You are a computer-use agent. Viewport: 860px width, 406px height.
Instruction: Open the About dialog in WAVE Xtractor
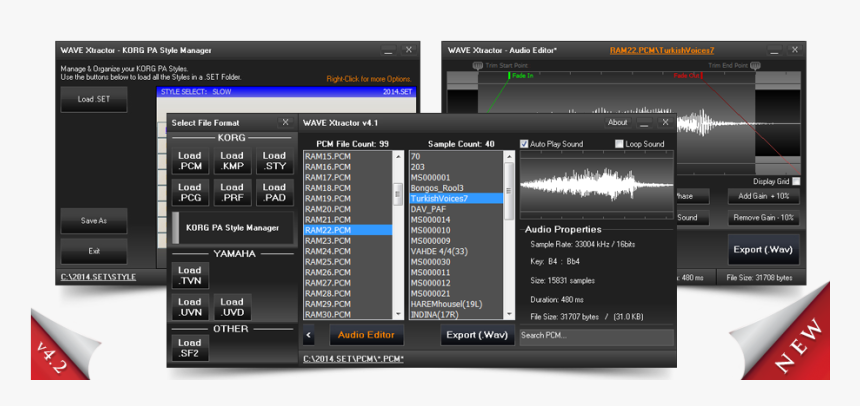tap(618, 122)
